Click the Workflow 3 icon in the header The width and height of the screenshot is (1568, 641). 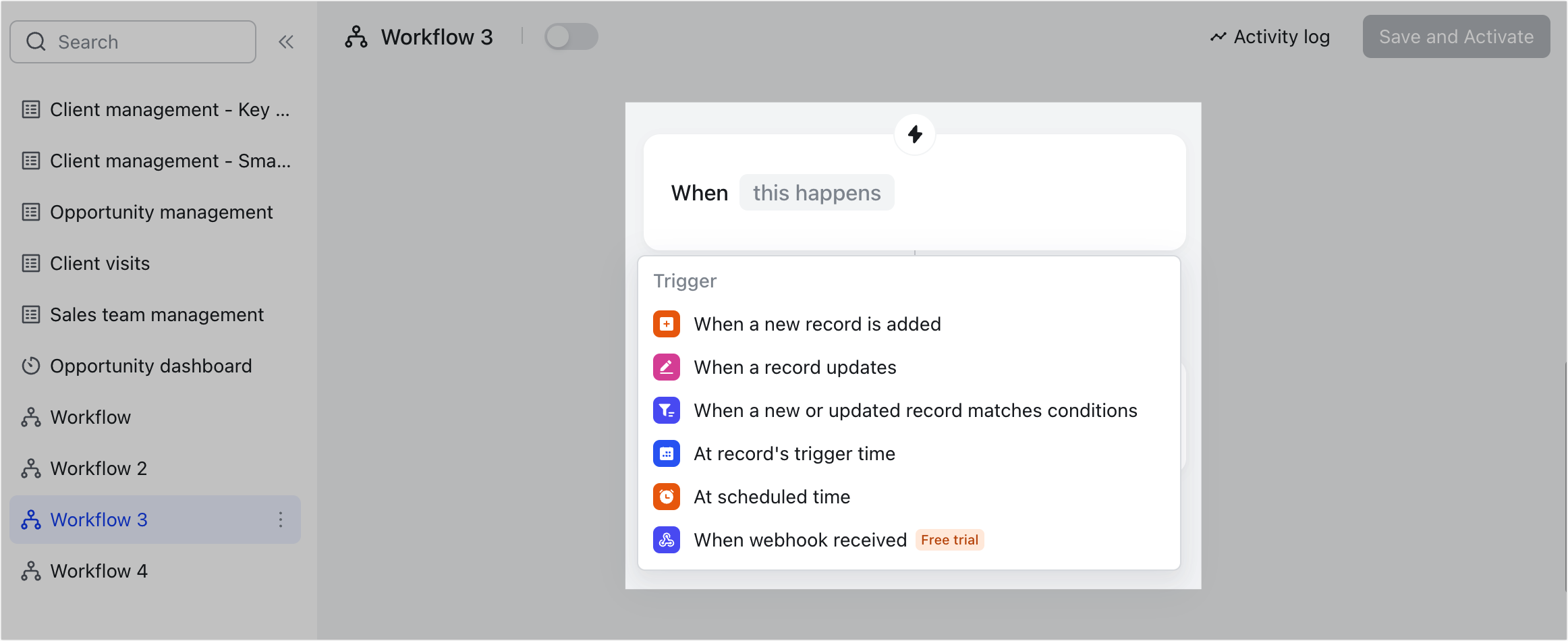[356, 36]
